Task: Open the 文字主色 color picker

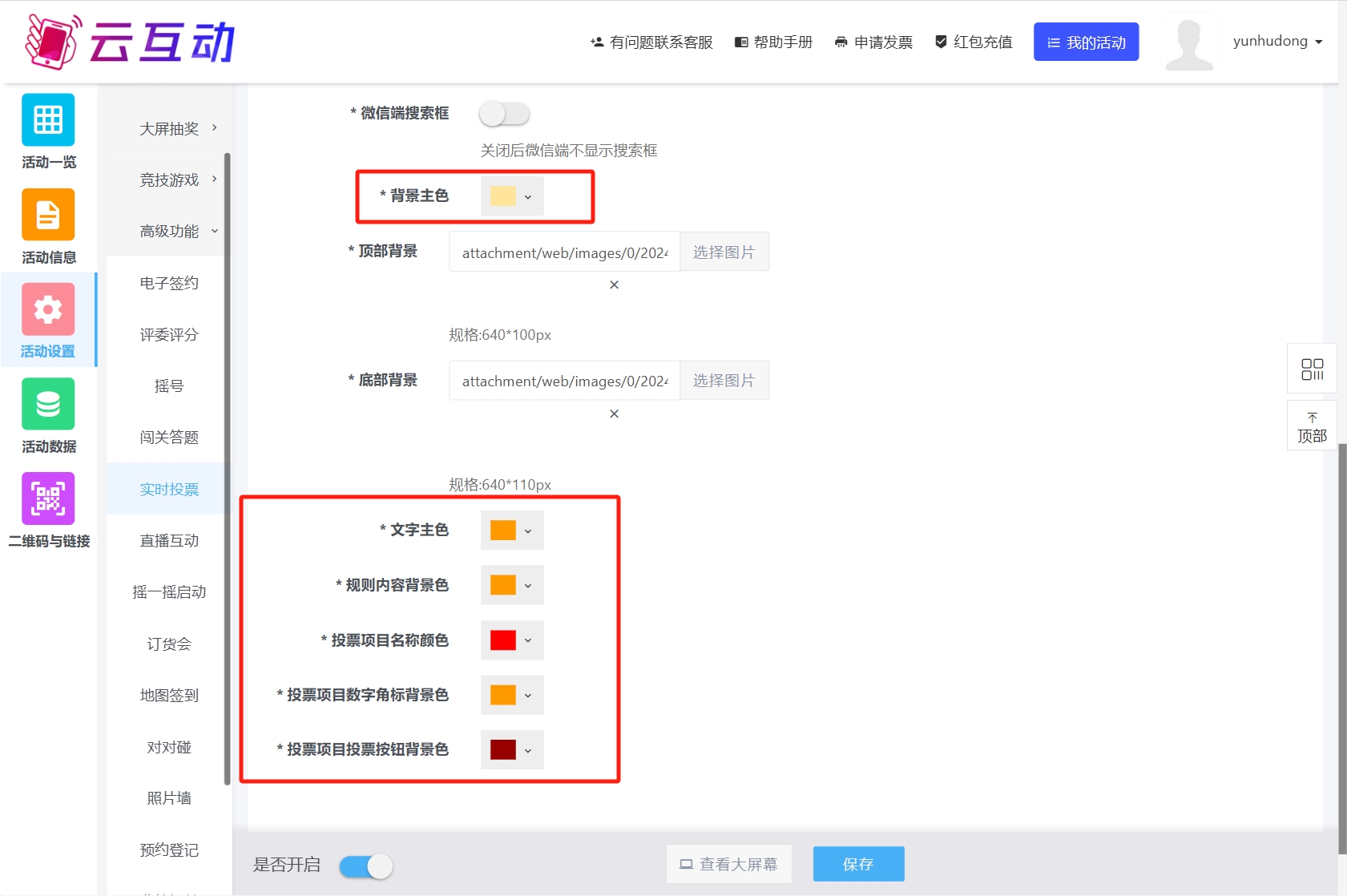Action: (x=512, y=531)
